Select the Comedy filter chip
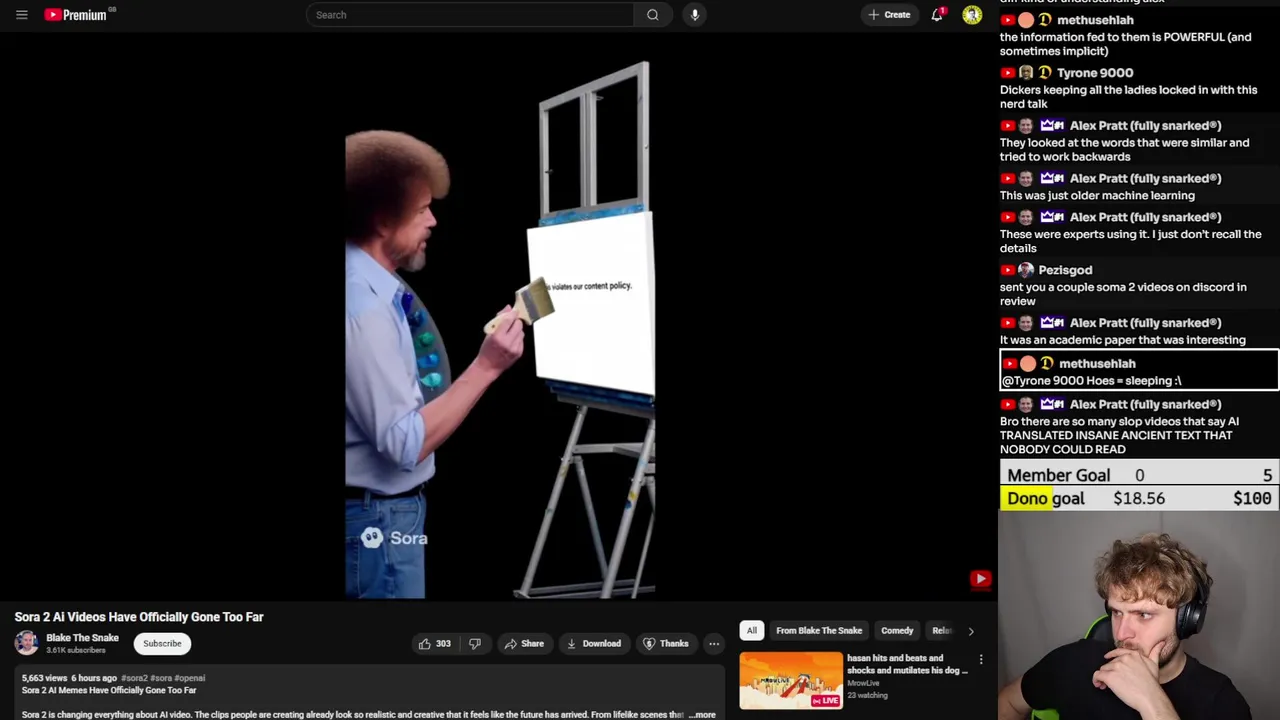Viewport: 1280px width, 720px height. [897, 631]
